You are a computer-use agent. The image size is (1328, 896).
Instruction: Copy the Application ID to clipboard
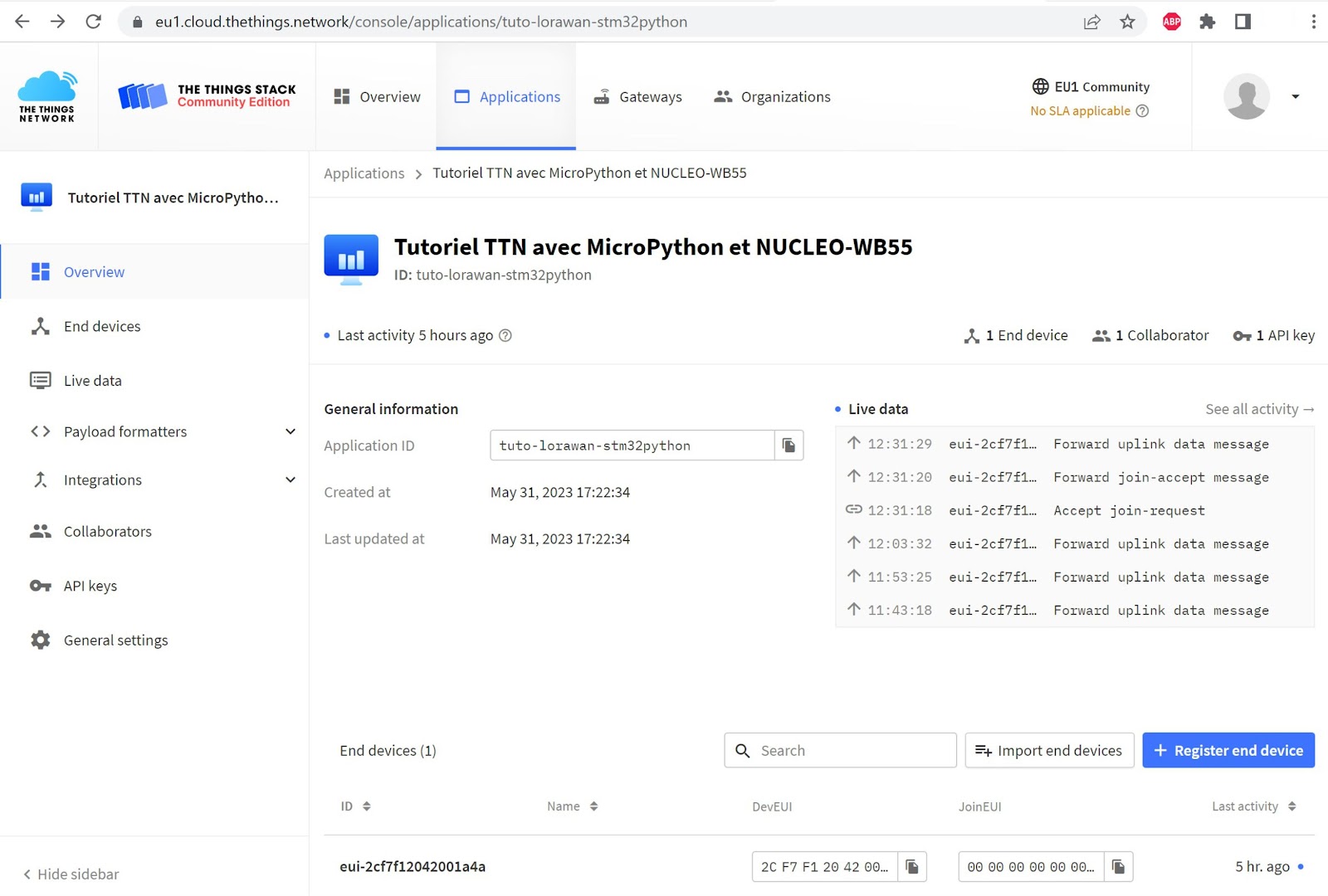coord(788,446)
